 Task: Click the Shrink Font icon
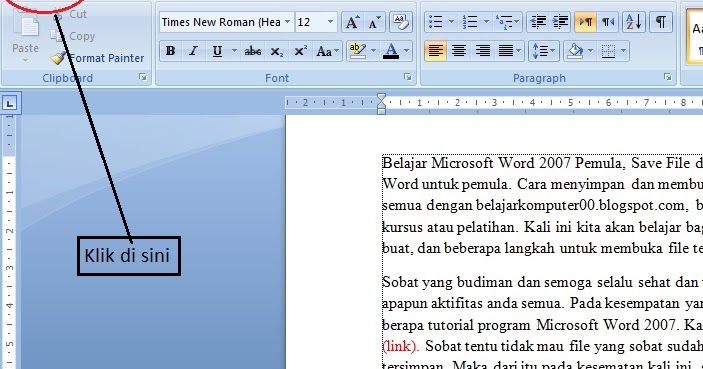click(x=374, y=22)
